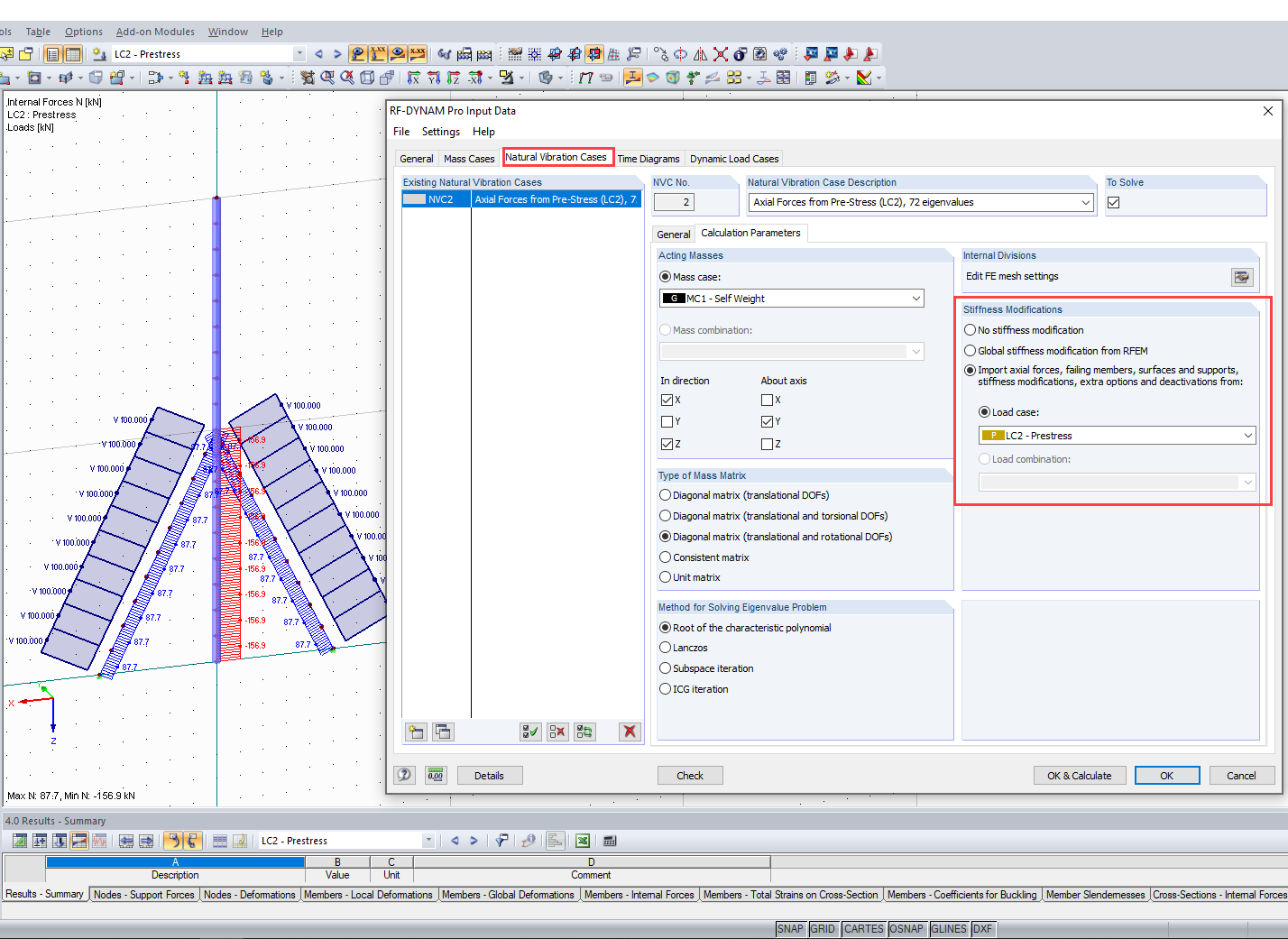Expand the Natural Vibration Case Description dropdown
This screenshot has width=1288, height=939.
1085,202
